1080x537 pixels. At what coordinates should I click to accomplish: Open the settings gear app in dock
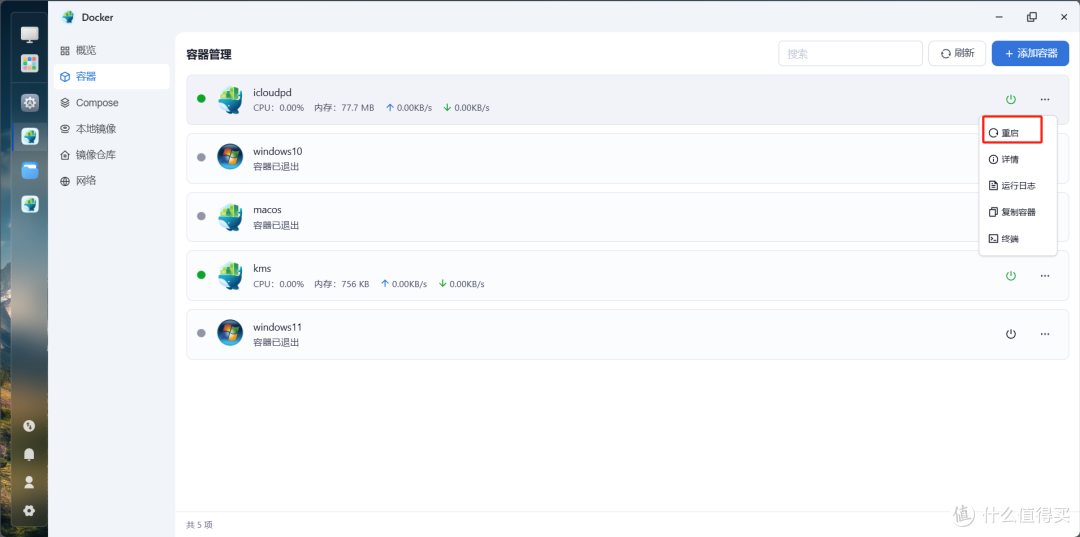click(30, 103)
